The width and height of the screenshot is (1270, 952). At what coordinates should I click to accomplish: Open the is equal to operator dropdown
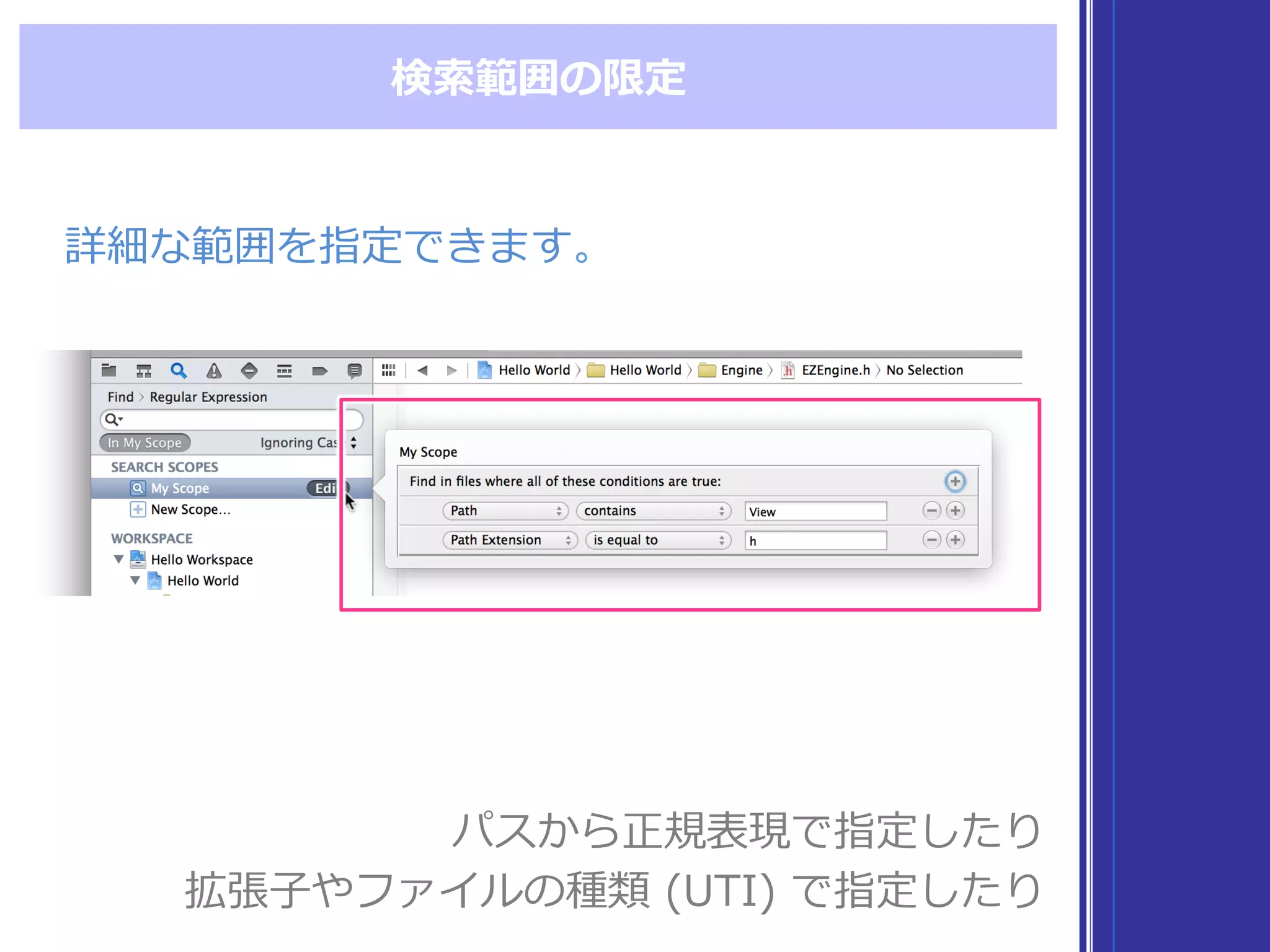659,540
